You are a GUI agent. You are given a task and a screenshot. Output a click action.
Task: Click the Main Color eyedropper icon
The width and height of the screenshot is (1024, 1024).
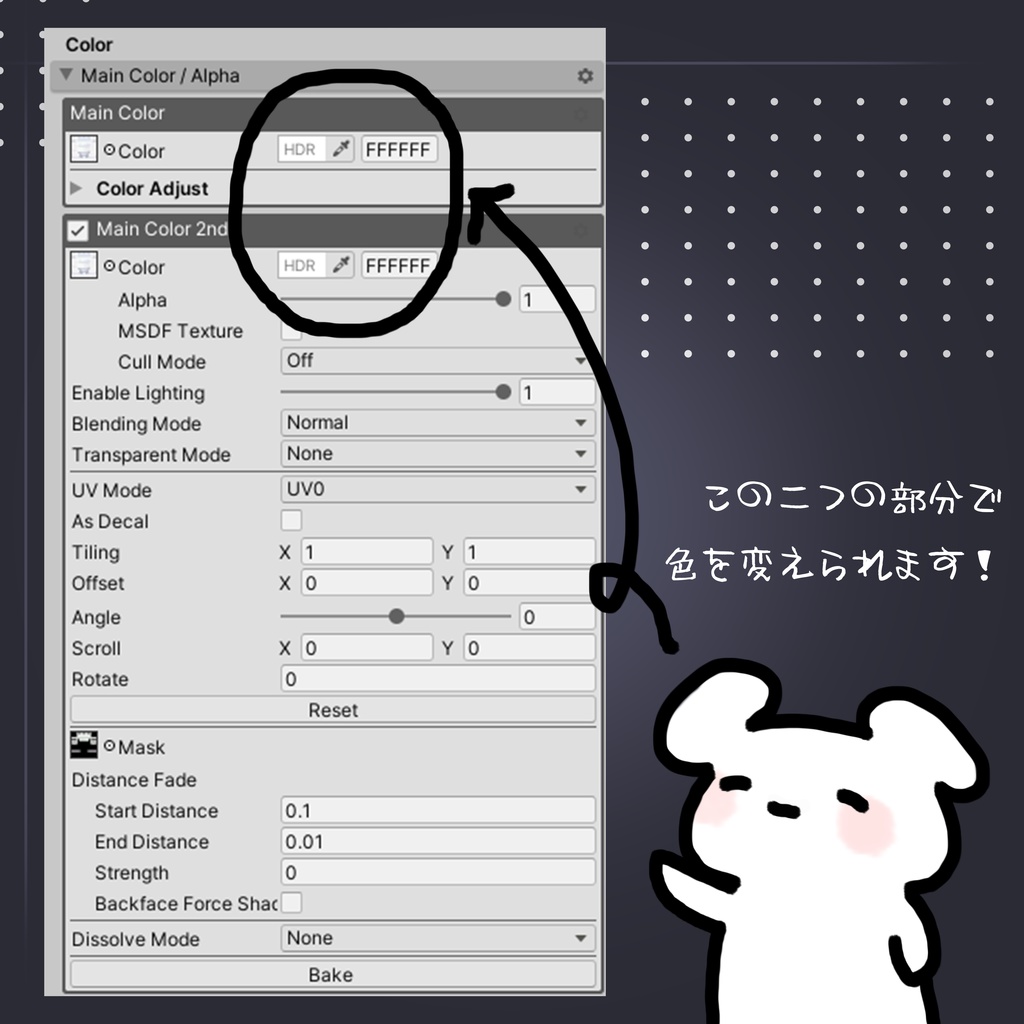tap(340, 150)
